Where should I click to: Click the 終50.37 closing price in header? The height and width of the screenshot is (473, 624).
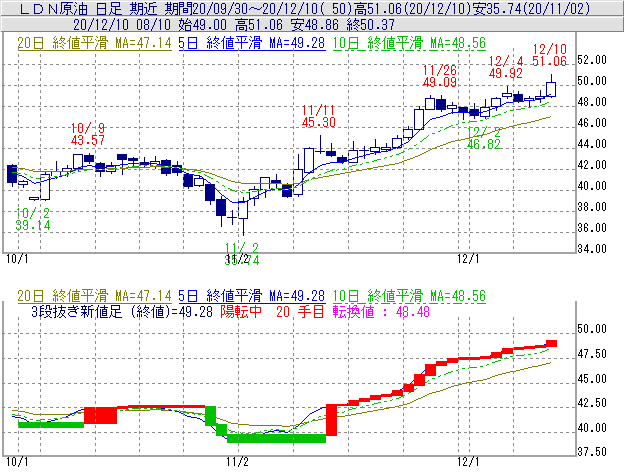coord(370,25)
